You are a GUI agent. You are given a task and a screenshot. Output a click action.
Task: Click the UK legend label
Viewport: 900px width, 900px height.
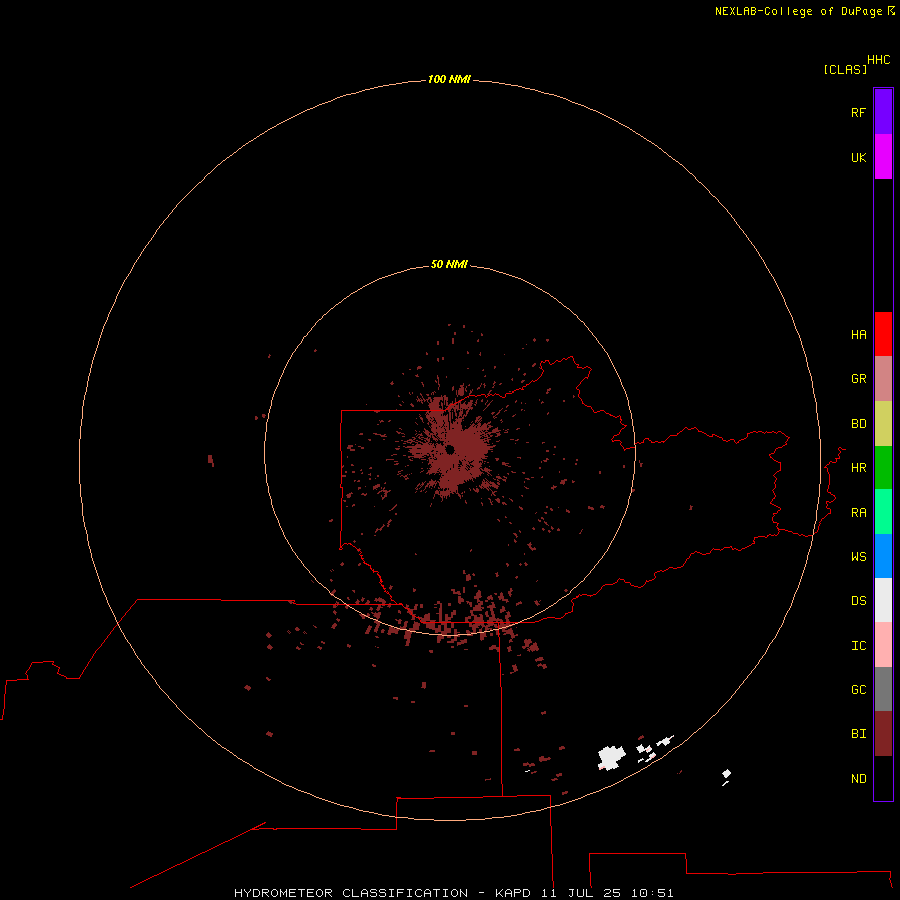[858, 157]
